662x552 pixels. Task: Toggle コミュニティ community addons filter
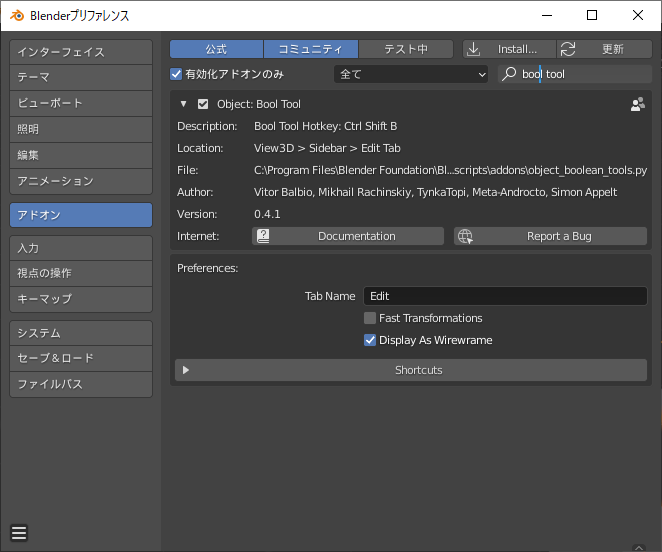311,49
